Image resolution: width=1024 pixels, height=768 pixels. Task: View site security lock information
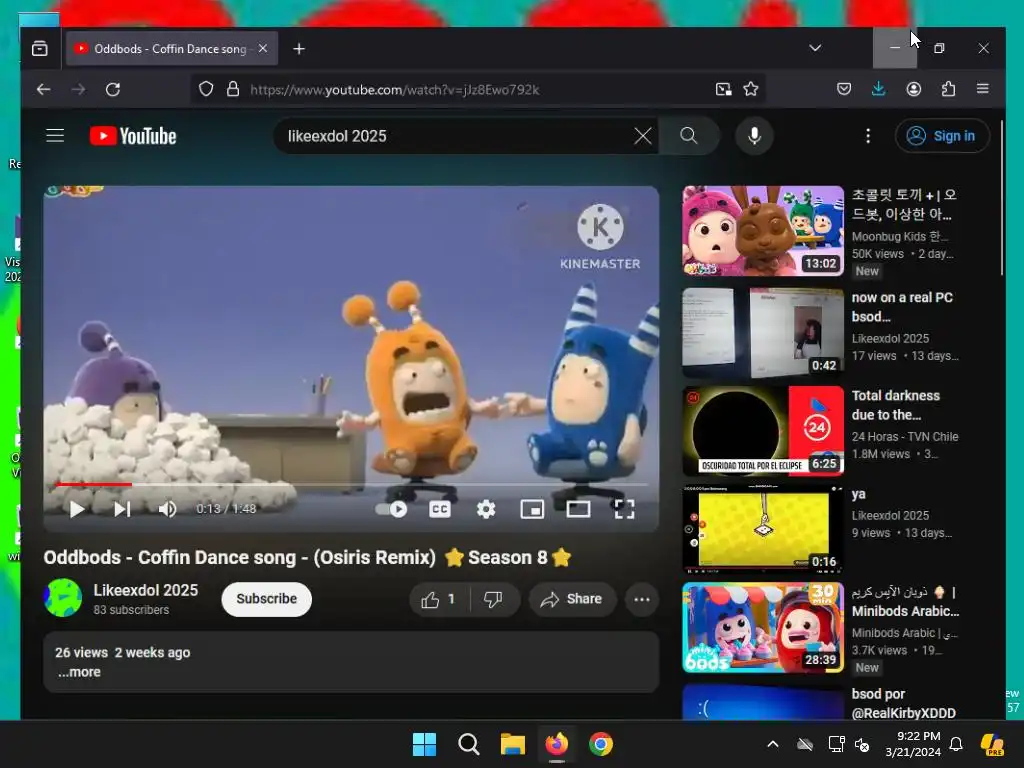(x=232, y=89)
